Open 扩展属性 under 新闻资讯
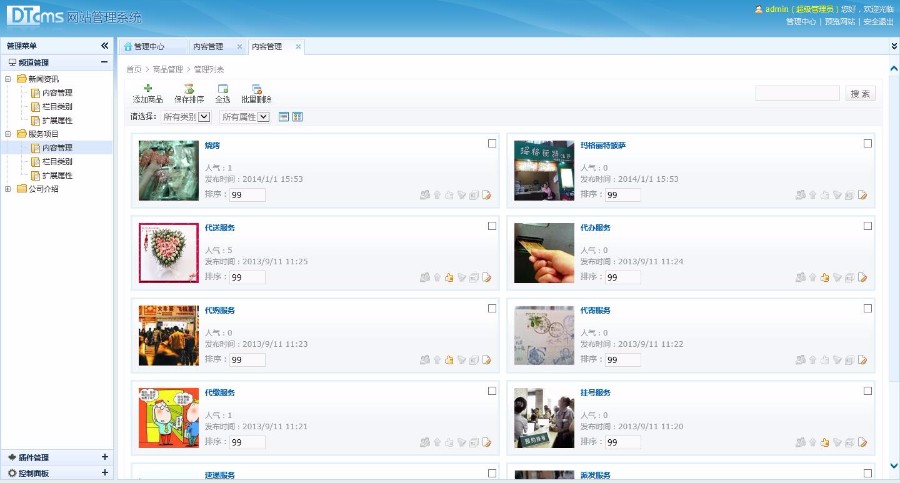900x483 pixels. [x=57, y=120]
